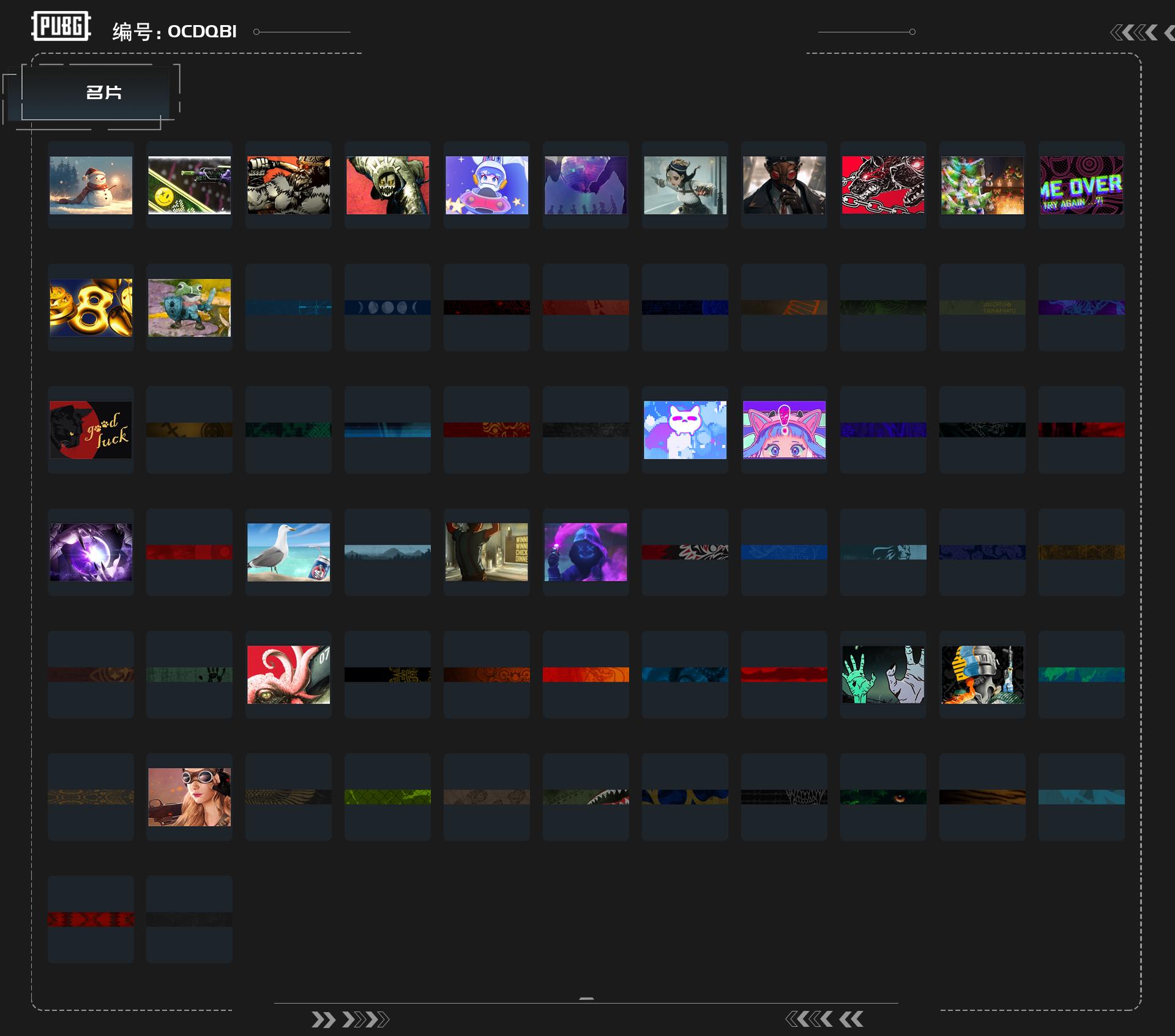Viewport: 1175px width, 1036px height.
Task: Select the good luck panther nameplate
Action: coord(91,430)
